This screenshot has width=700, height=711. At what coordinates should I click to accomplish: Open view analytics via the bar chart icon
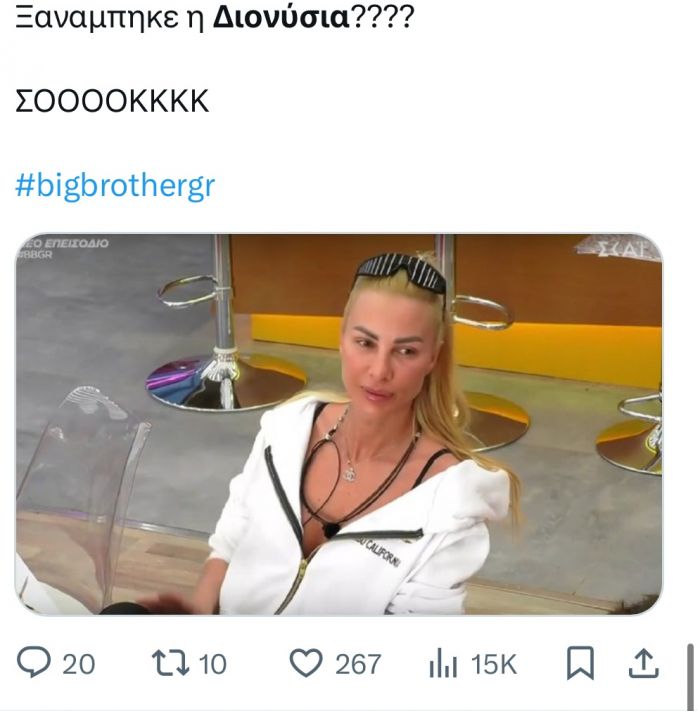443,663
